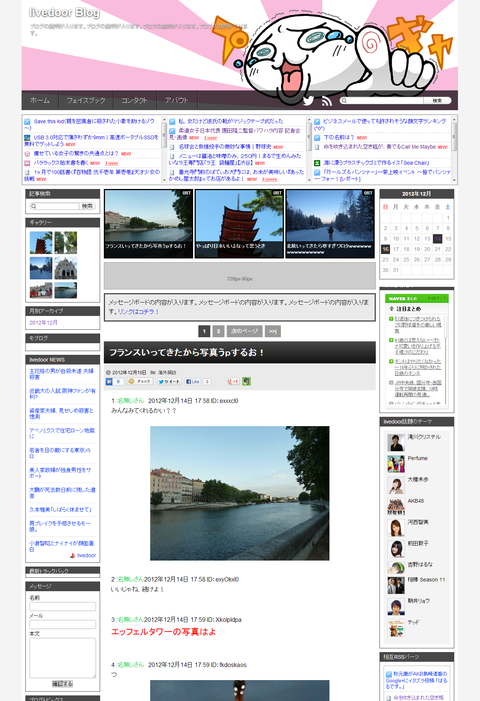This screenshot has width=480, height=701.
Task: Jump to last page with >>| button
Action: 273,331
